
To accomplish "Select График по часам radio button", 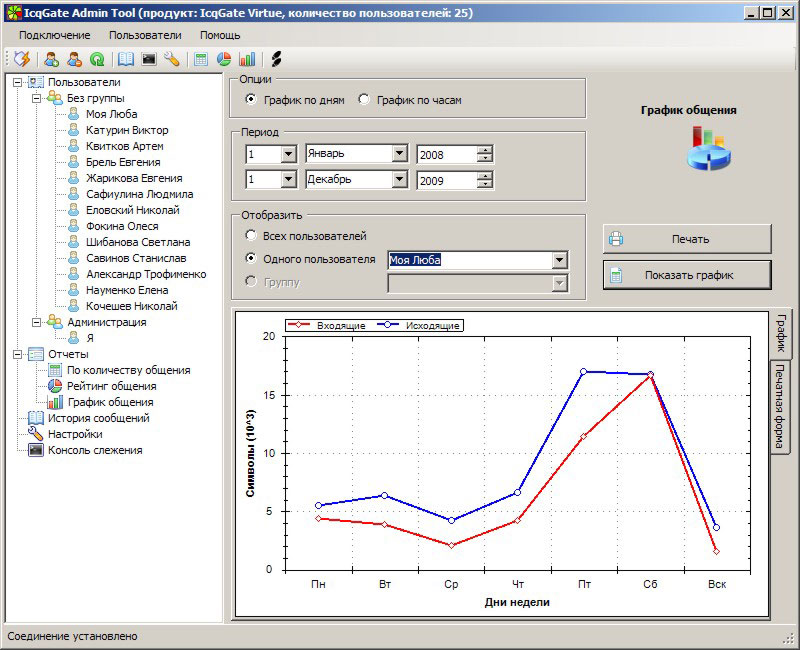I will tap(364, 99).
